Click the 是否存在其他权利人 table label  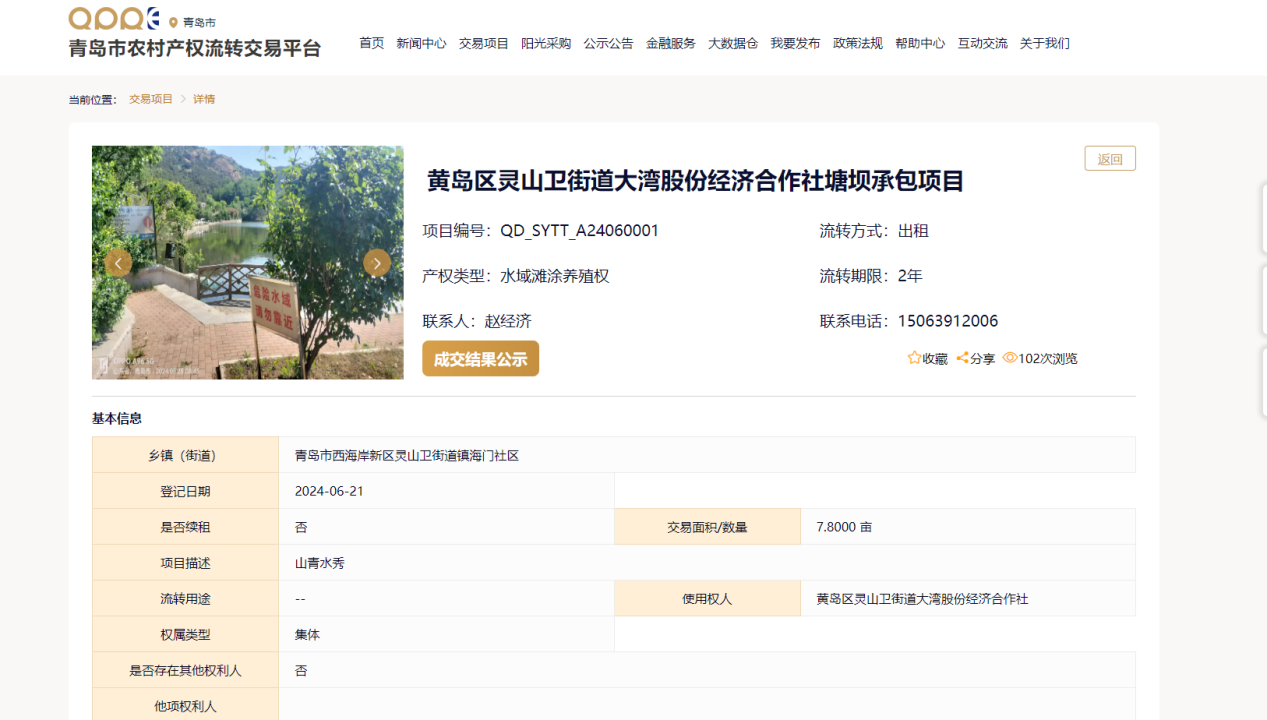pyautogui.click(x=185, y=671)
